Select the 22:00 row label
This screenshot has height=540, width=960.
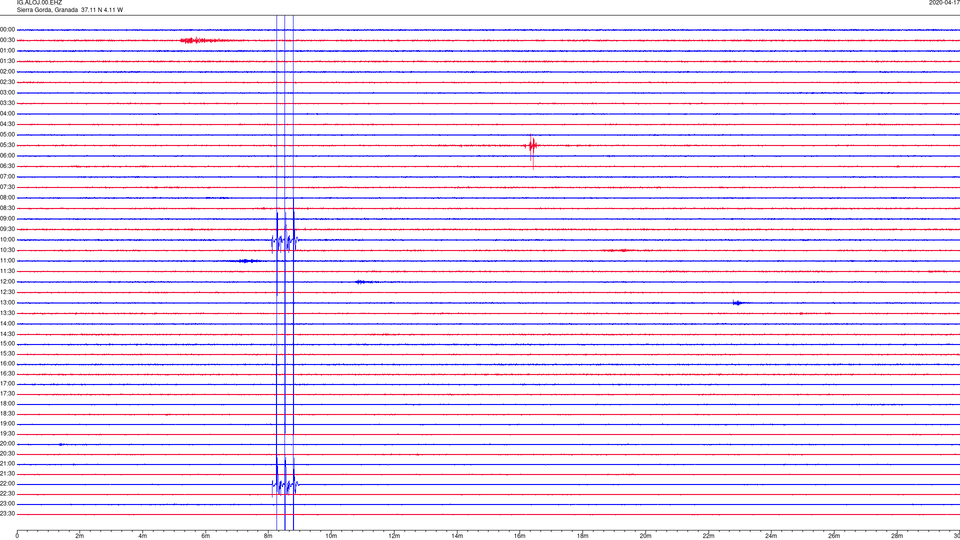coord(7,483)
